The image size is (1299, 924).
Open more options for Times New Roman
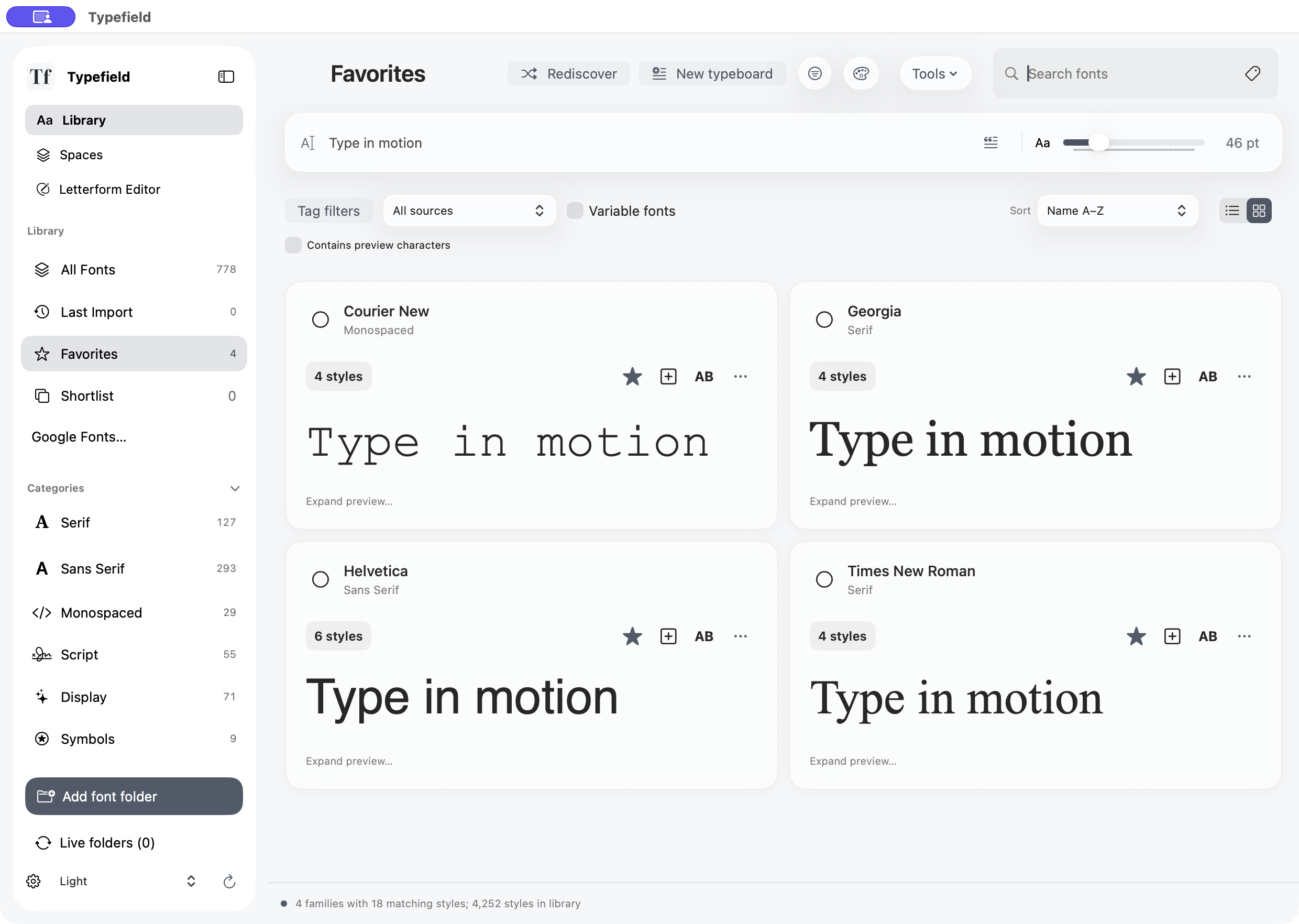[1245, 636]
